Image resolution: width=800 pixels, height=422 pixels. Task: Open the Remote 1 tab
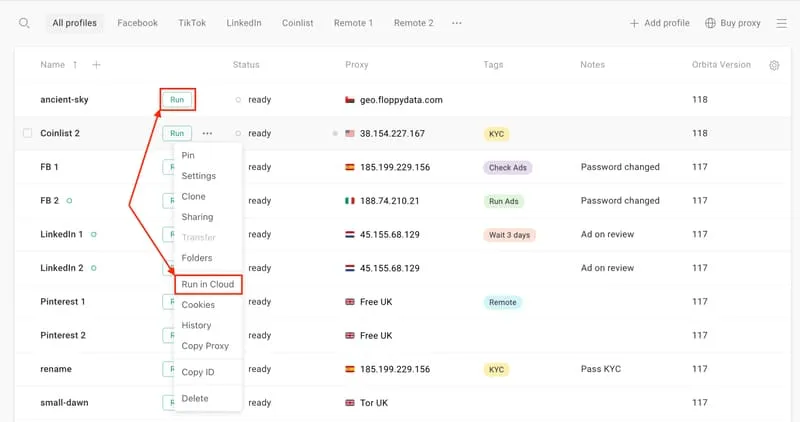coord(353,23)
